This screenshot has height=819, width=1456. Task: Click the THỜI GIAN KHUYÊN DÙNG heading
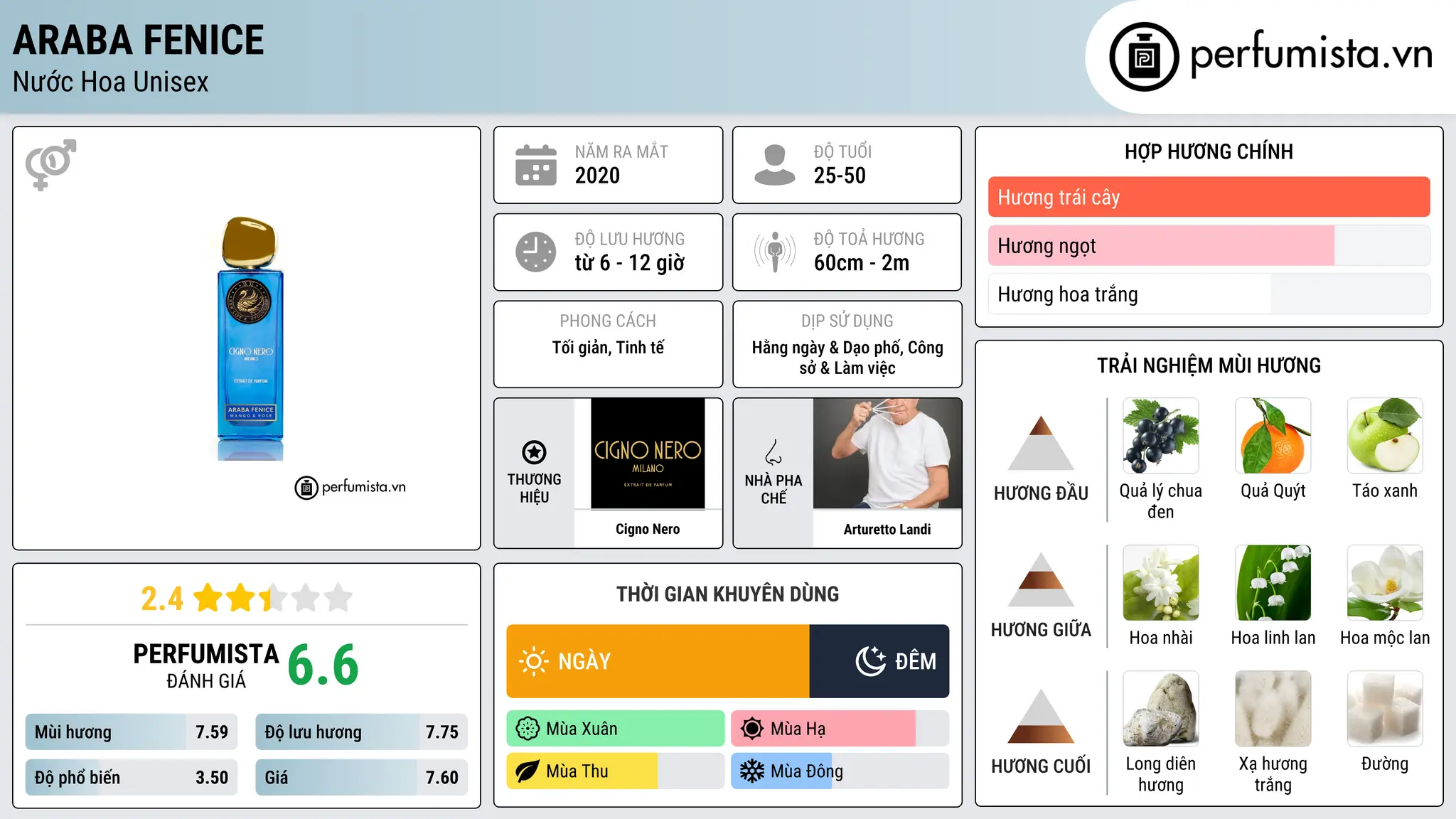tap(727, 594)
